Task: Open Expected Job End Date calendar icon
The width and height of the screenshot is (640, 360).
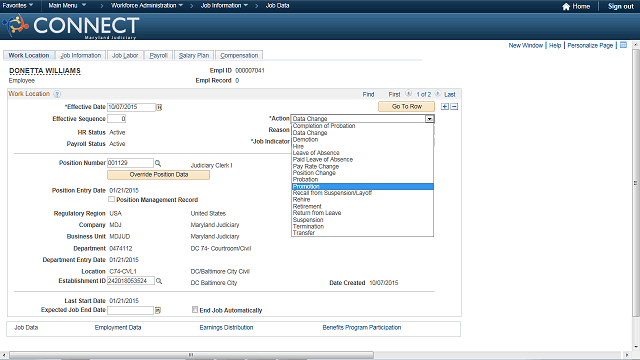Action: coord(158,311)
